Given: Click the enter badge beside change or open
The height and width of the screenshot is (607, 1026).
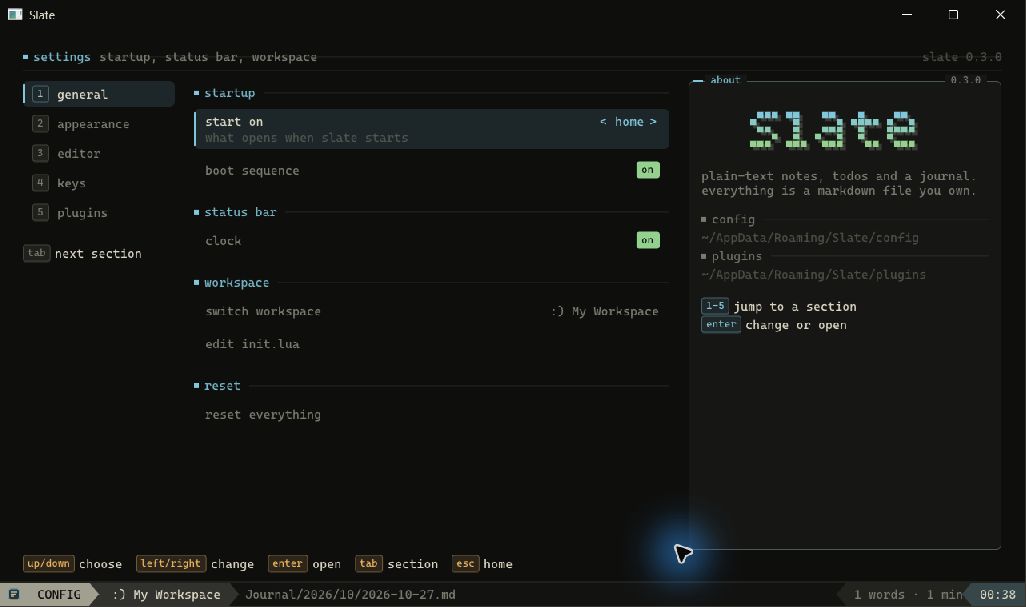Looking at the screenshot, I should 720,324.
